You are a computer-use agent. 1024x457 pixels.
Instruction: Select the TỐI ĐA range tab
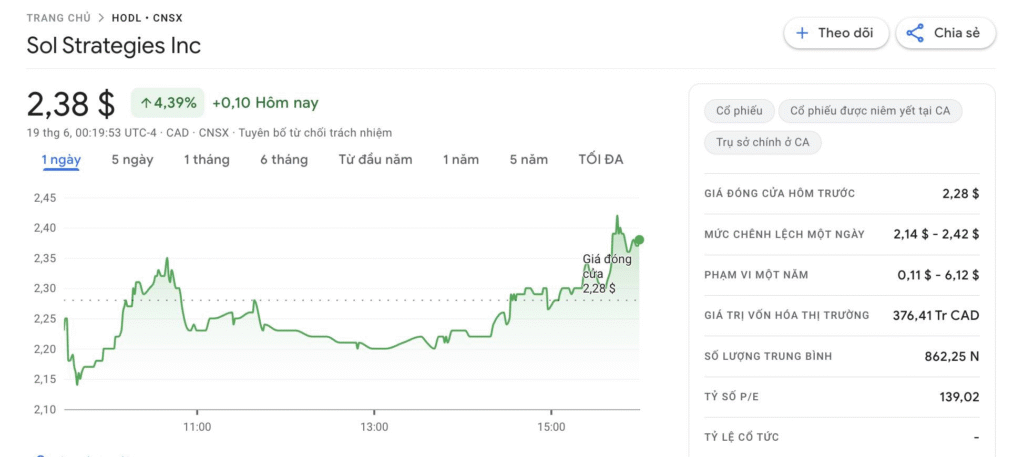601,160
